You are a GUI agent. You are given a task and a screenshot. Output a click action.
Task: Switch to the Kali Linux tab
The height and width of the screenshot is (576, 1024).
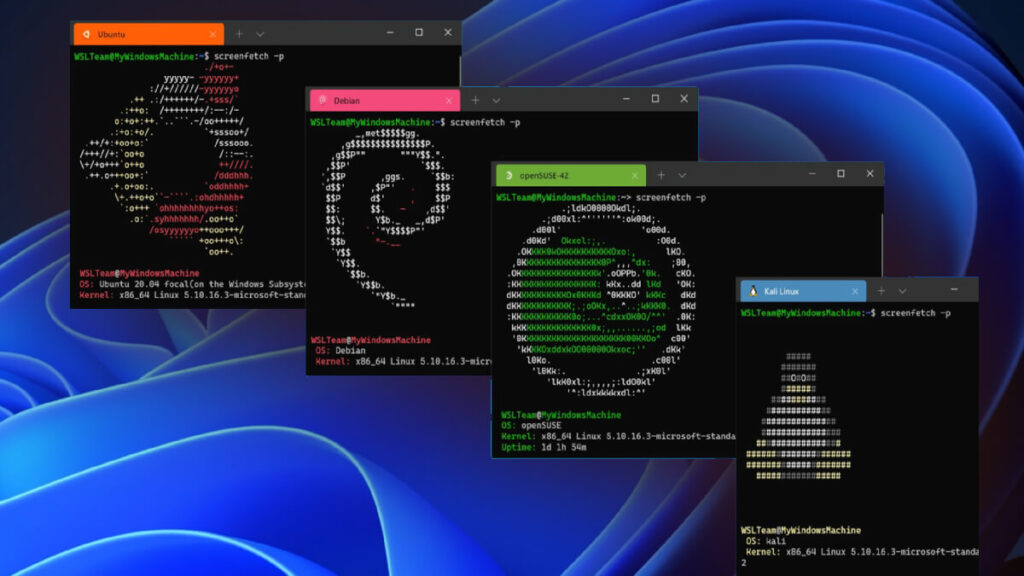803,291
